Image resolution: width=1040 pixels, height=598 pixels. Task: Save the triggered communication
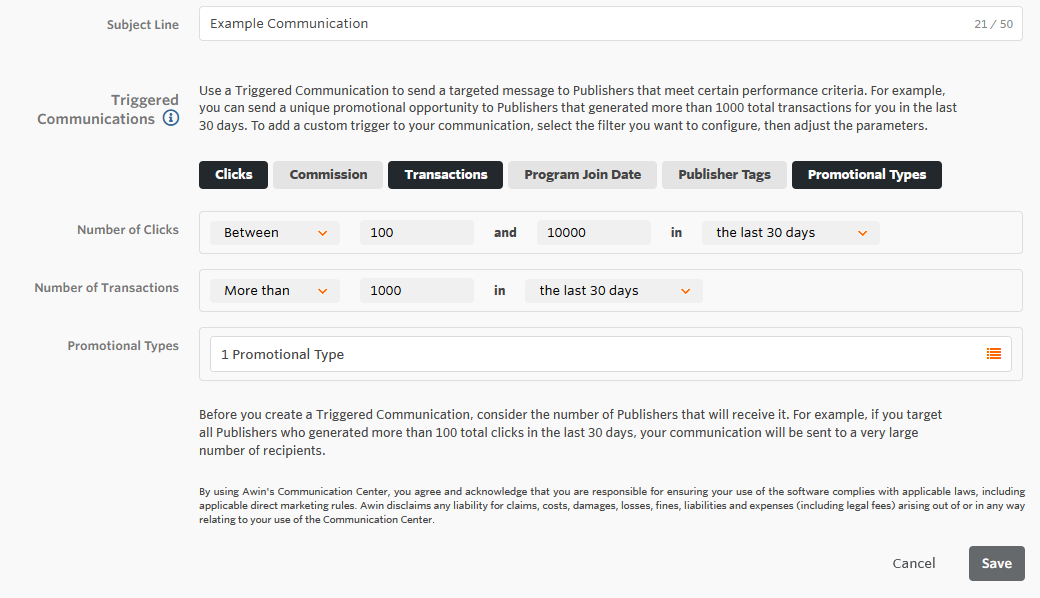coord(996,563)
